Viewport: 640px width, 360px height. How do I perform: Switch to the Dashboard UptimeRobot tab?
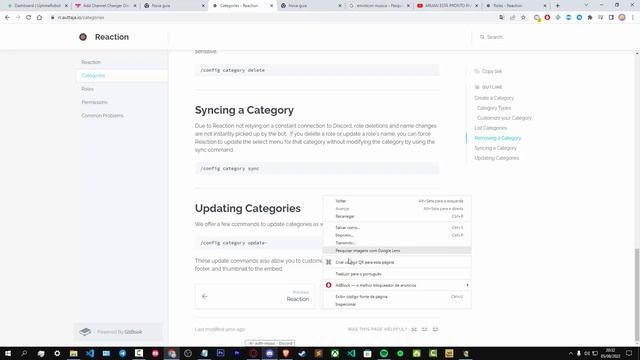click(x=38, y=6)
